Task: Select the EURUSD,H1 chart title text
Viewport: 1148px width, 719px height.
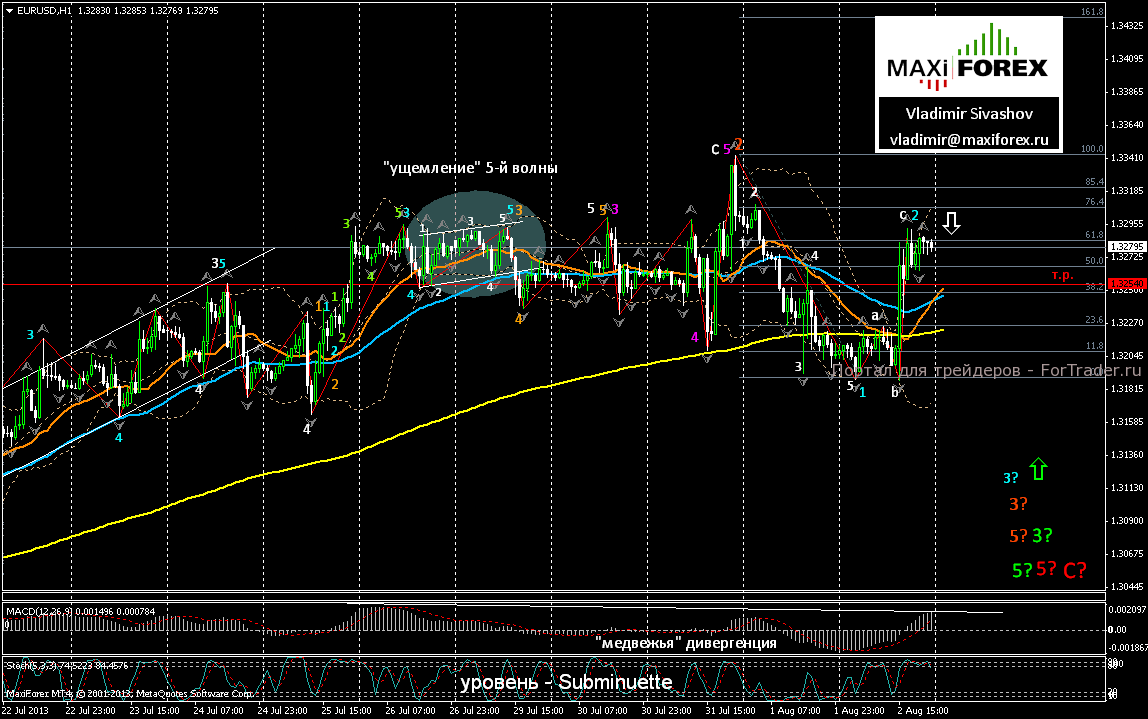Action: click(44, 11)
